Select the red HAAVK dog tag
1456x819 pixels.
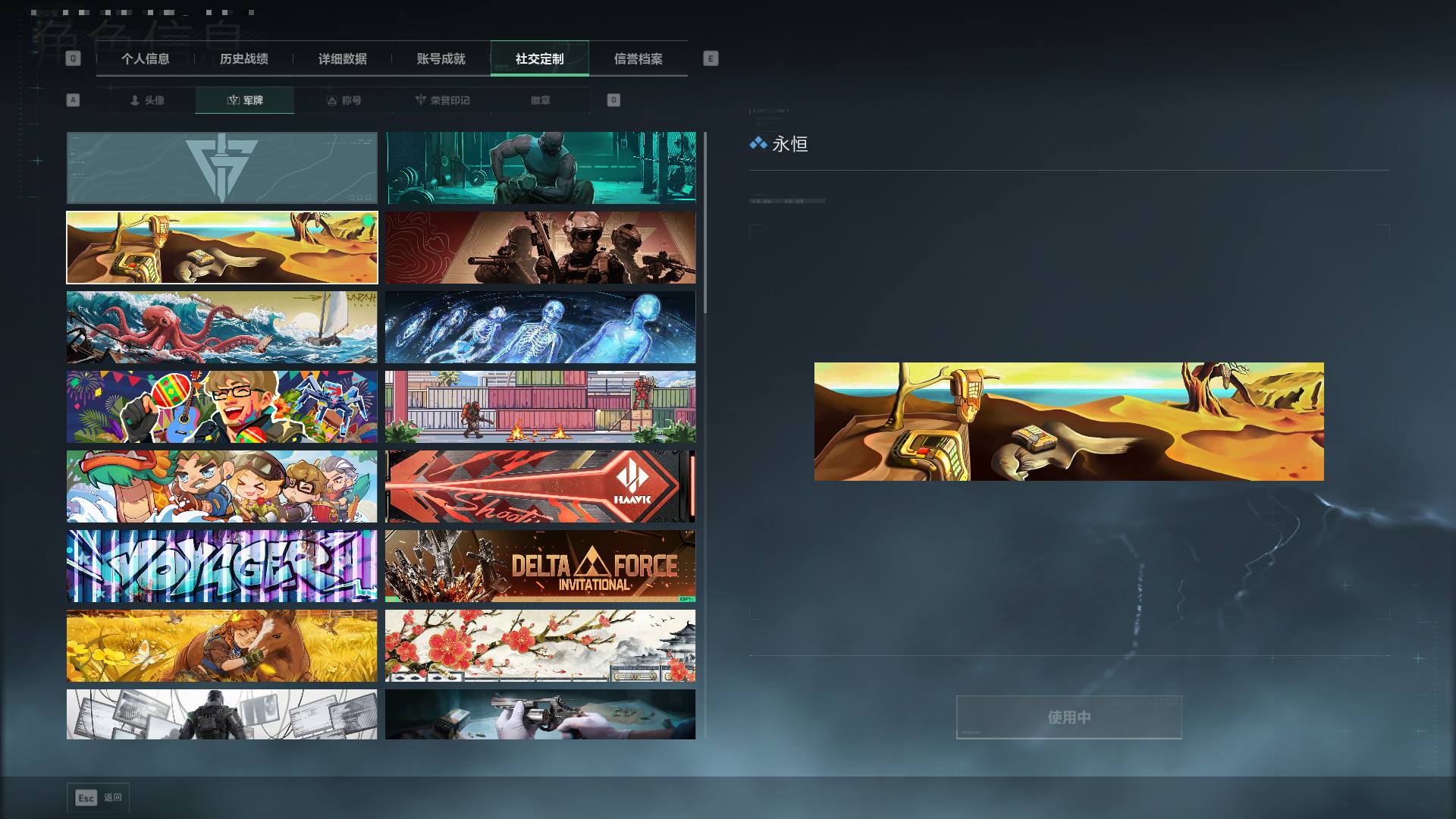[x=541, y=487]
